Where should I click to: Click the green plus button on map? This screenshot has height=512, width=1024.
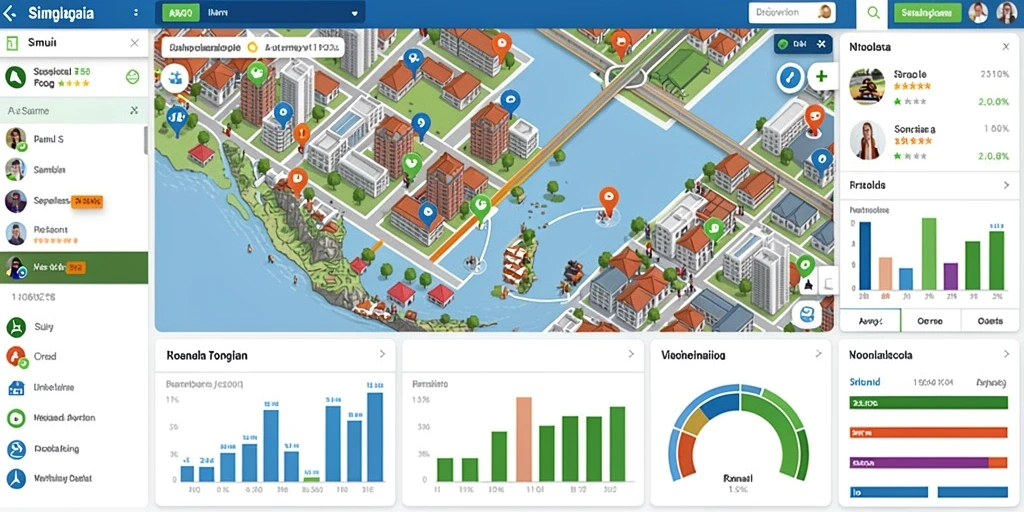click(821, 76)
